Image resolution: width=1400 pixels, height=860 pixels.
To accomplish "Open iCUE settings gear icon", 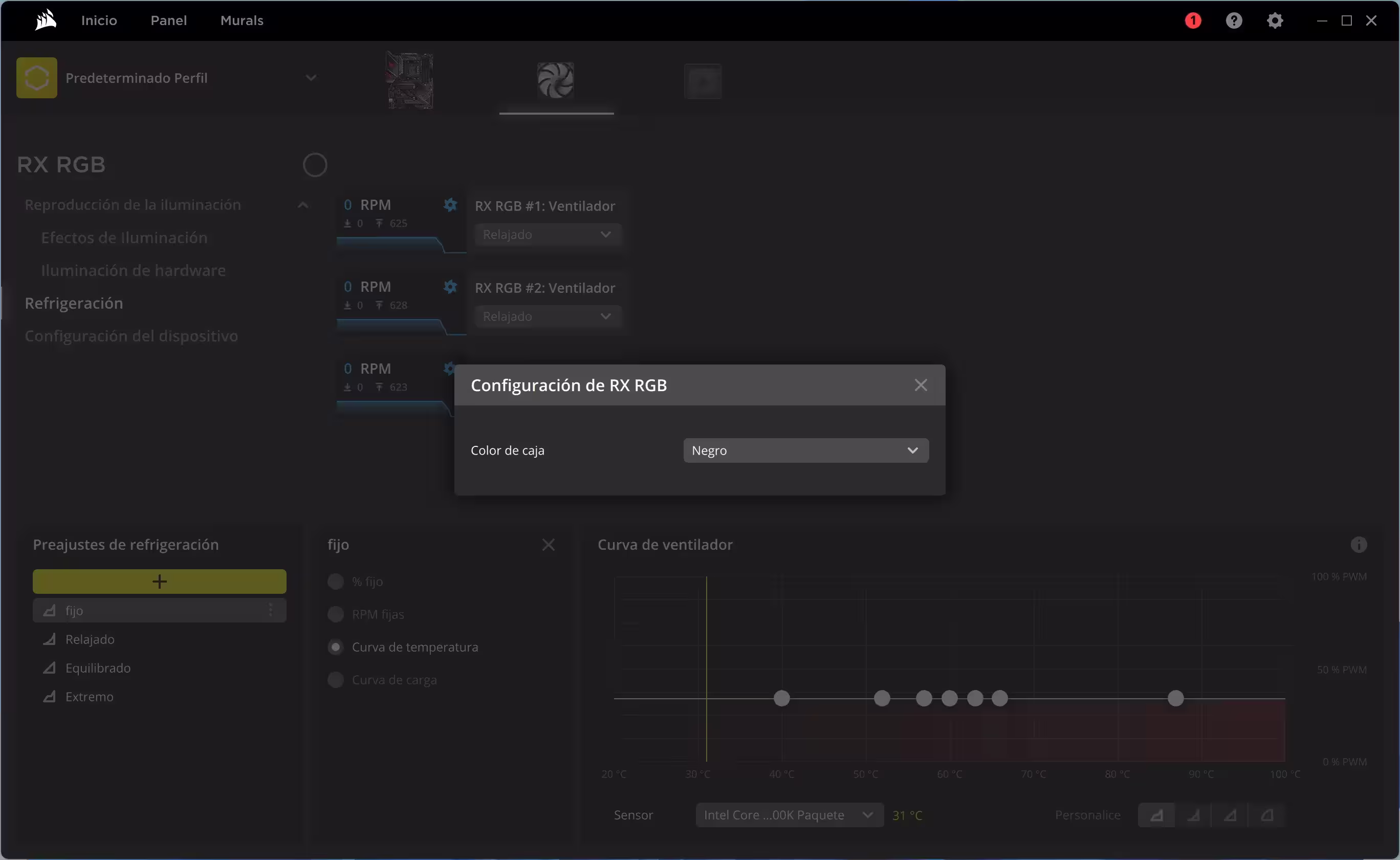I will point(1275,20).
